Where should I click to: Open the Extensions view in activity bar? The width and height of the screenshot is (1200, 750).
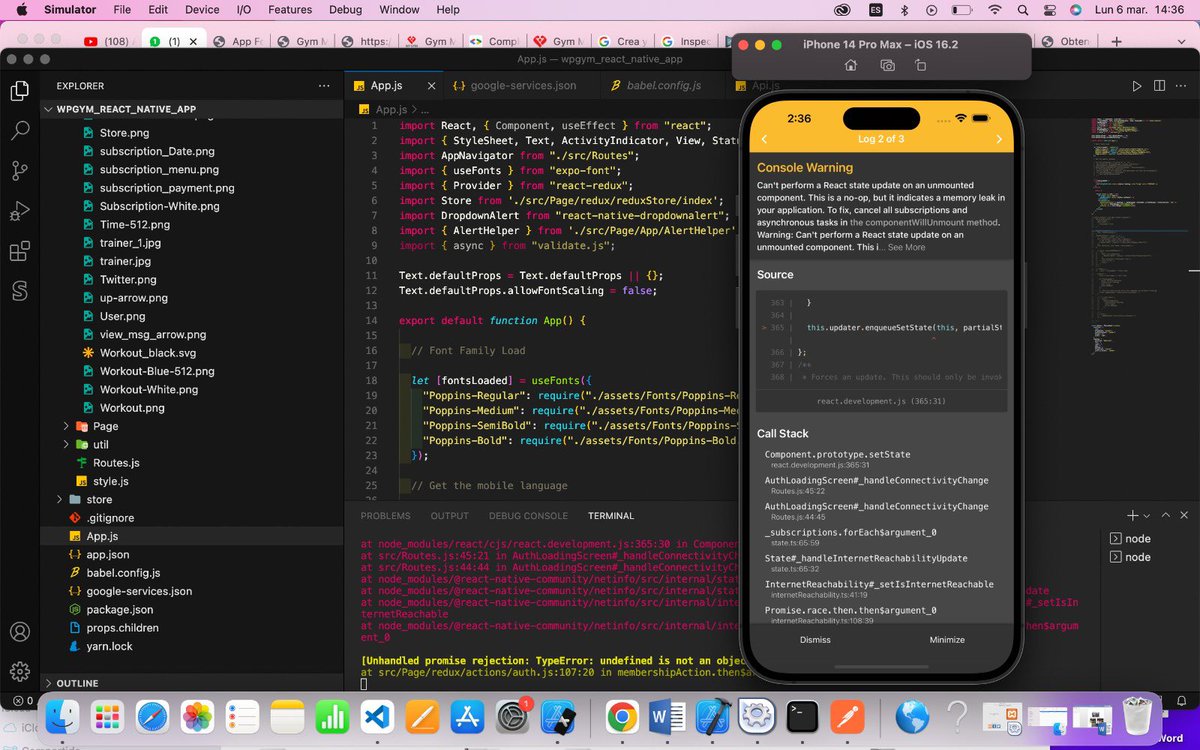pyautogui.click(x=19, y=252)
